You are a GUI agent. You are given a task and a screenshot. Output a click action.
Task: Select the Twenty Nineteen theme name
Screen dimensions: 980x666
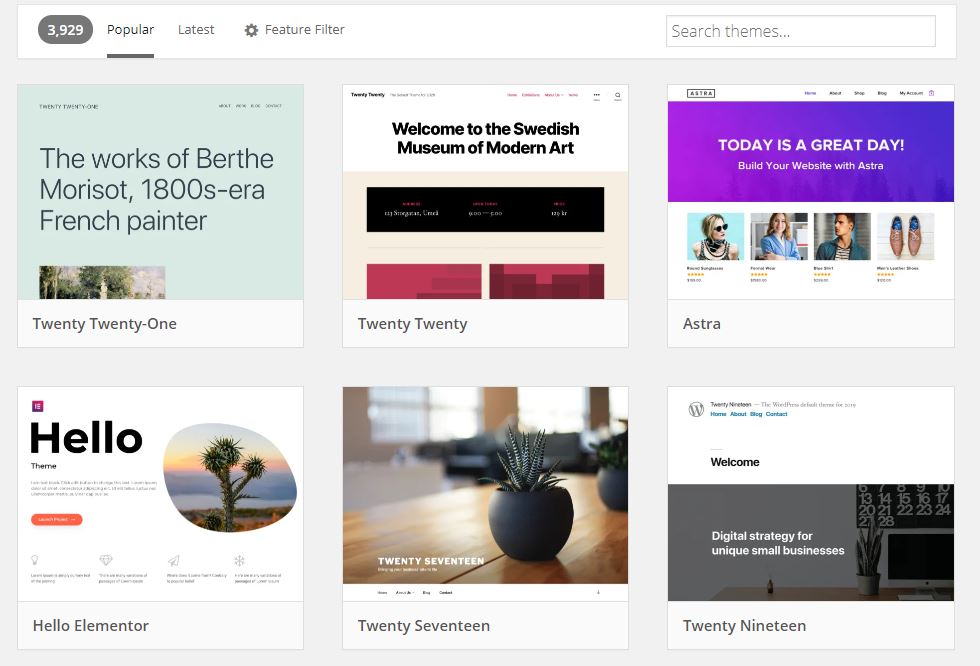744,625
